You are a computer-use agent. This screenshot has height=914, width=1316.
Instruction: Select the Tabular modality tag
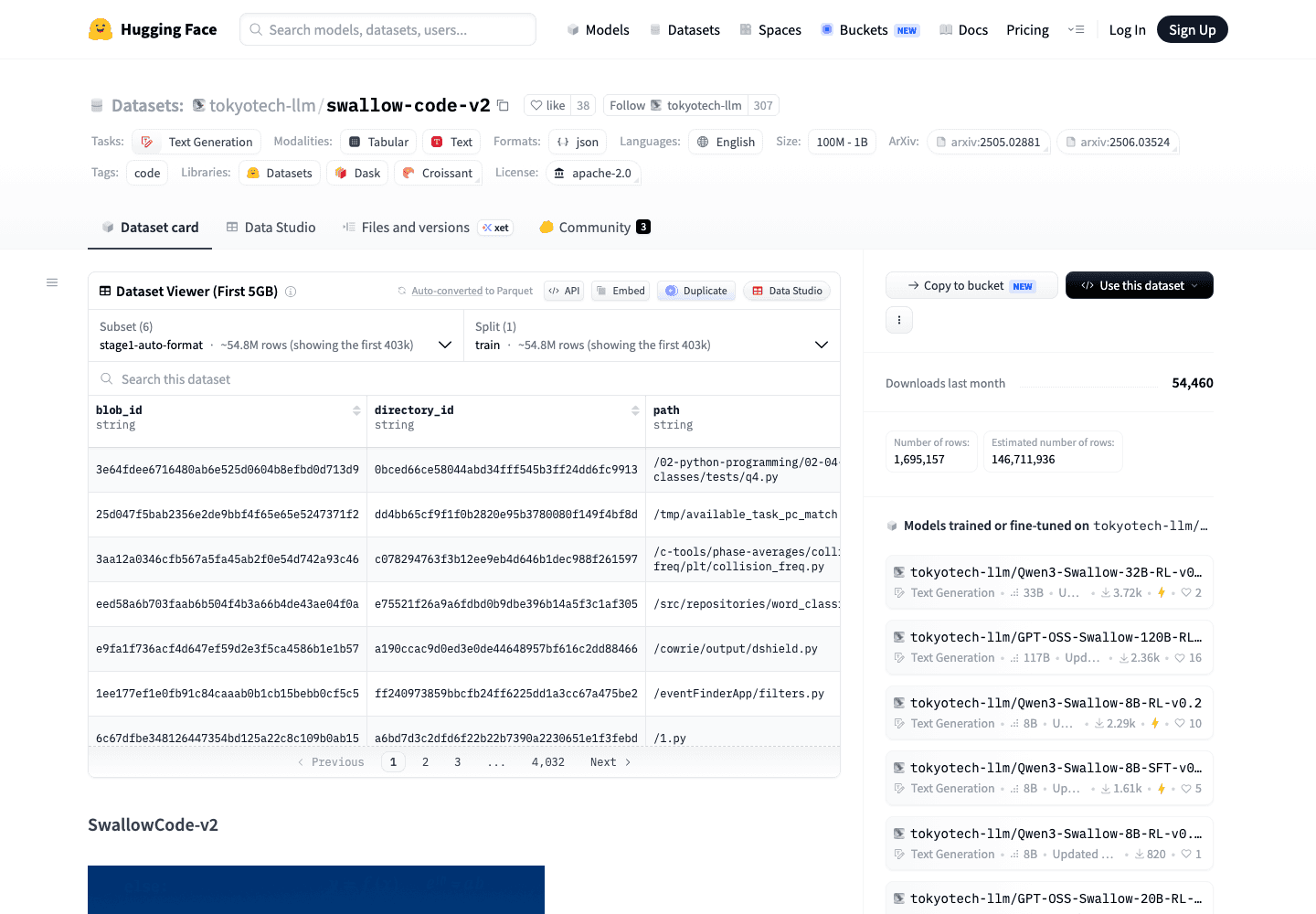click(379, 142)
